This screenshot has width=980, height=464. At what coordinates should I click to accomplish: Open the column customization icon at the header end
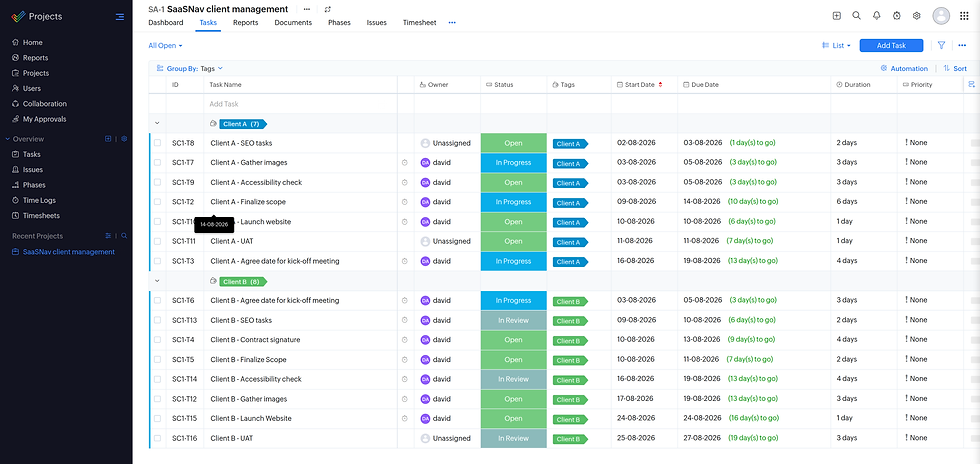coord(971,84)
